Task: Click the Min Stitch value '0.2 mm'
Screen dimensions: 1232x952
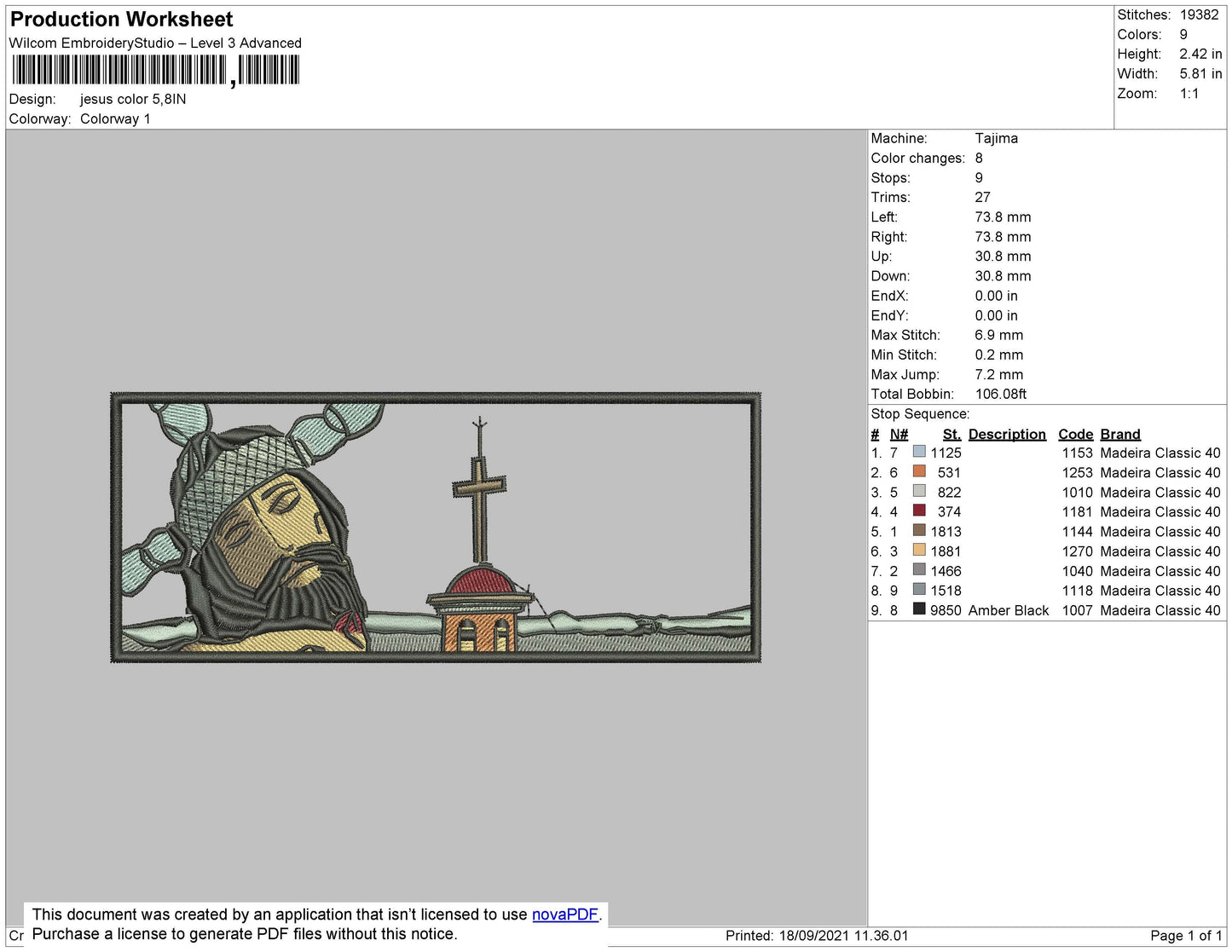Action: [x=999, y=355]
